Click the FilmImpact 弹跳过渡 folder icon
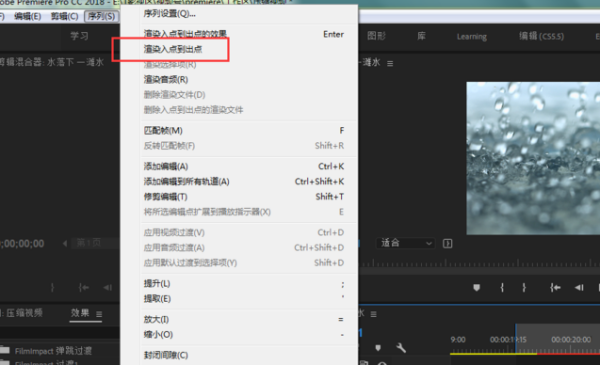 5,350
